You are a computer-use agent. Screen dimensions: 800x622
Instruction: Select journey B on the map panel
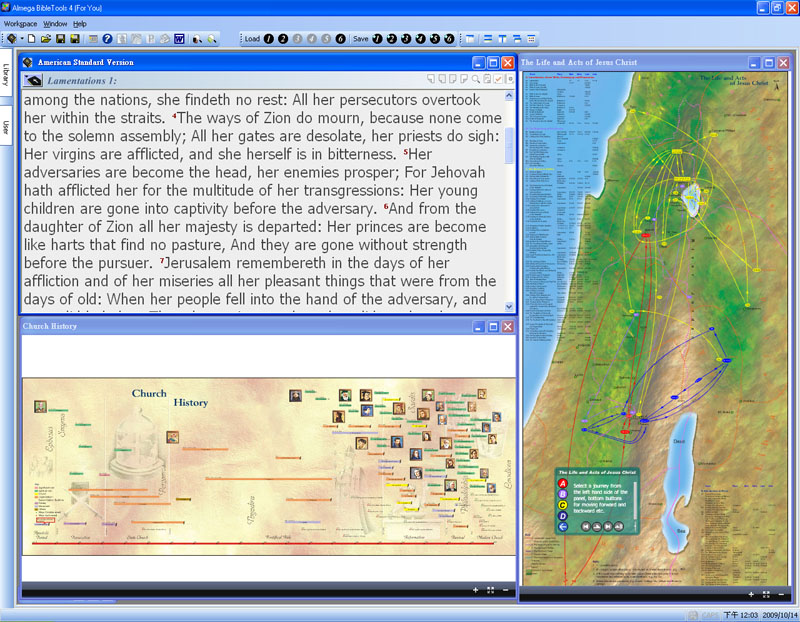click(562, 494)
